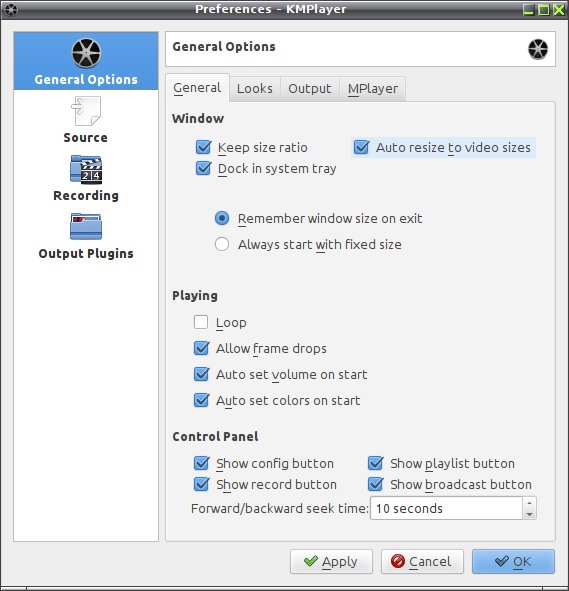Screen dimensions: 569x591
Task: Click the film reel icon in header
Action: click(x=538, y=49)
